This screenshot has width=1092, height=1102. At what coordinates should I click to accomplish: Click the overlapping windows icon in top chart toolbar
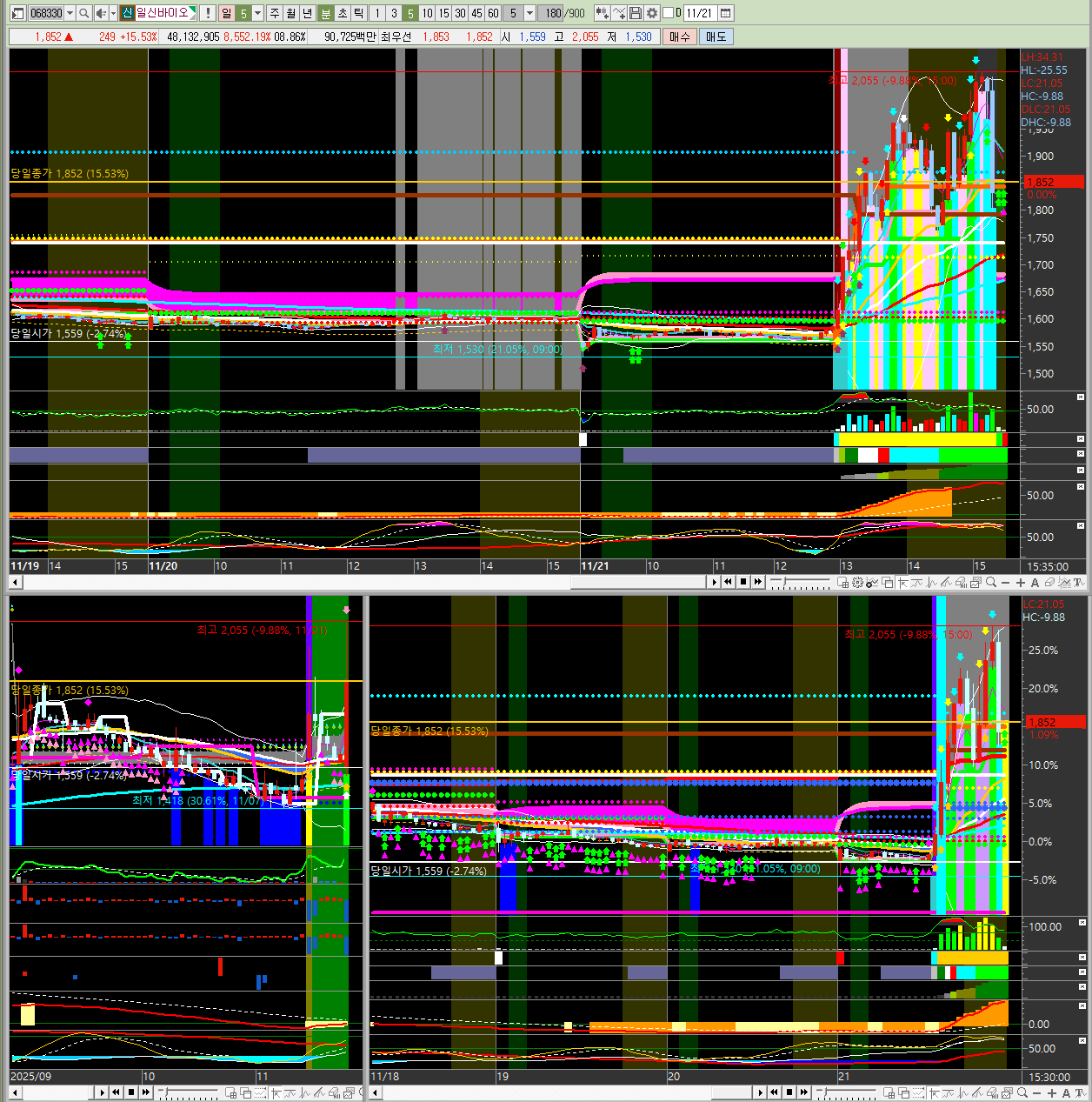pos(887,582)
